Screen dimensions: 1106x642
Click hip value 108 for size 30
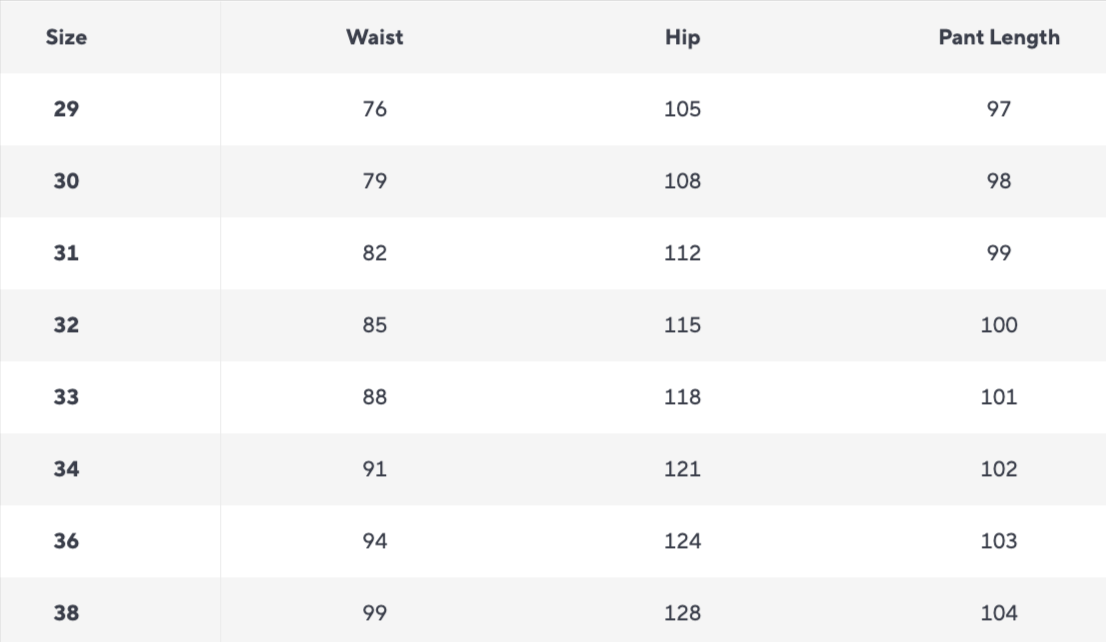point(682,181)
